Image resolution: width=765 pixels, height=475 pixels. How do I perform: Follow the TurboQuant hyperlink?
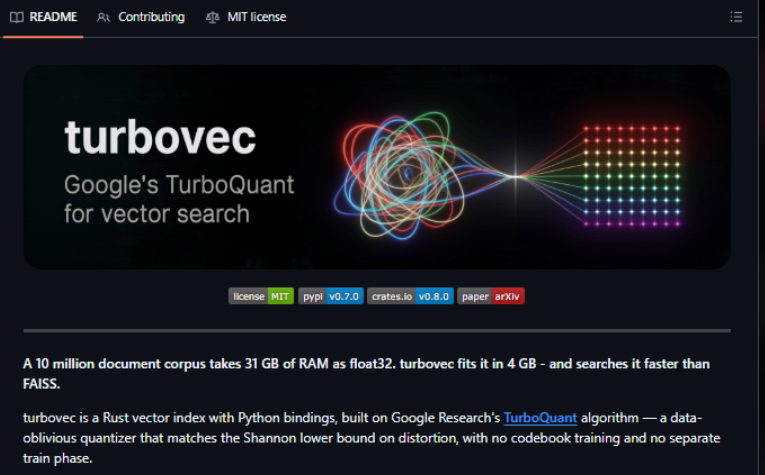point(540,418)
